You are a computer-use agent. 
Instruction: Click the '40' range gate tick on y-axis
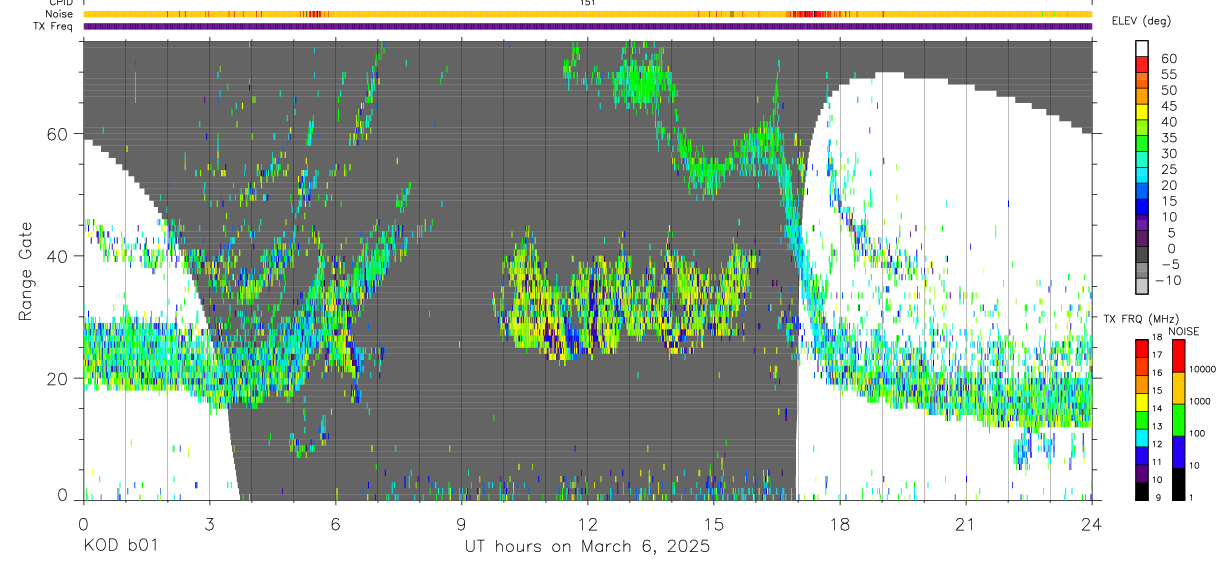point(59,255)
